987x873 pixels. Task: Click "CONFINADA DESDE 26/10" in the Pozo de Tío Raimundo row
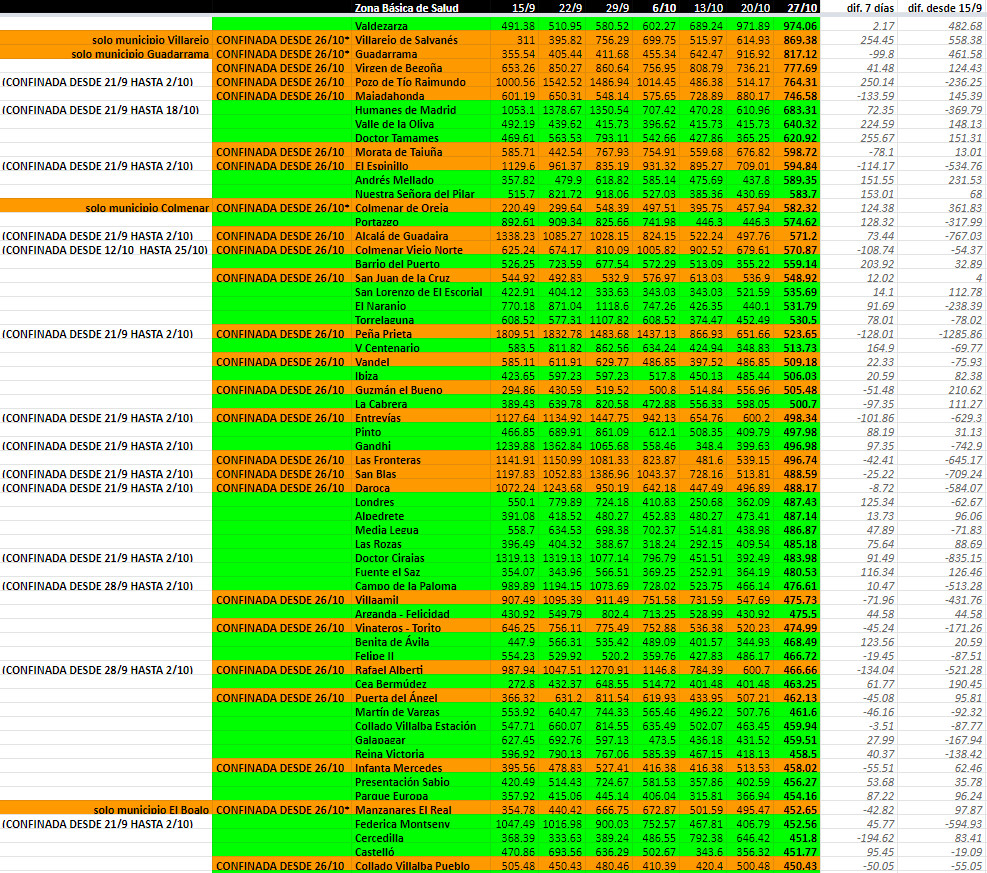280,82
